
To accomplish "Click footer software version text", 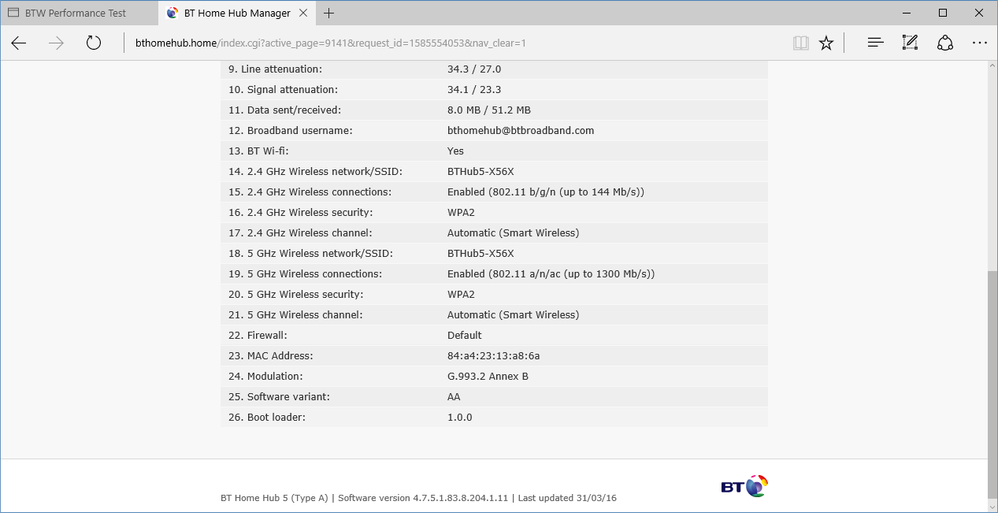I will tap(423, 498).
